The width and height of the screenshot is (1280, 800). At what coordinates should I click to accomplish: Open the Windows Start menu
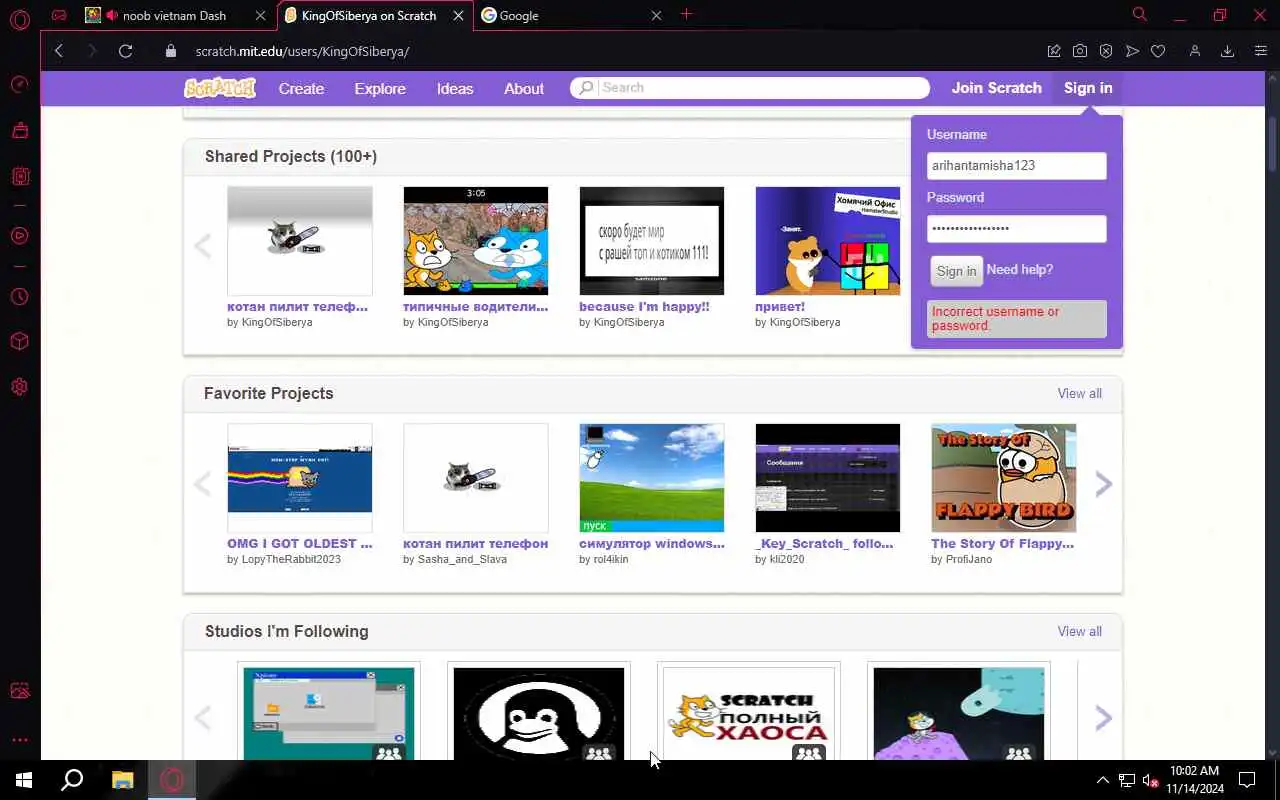(x=24, y=780)
